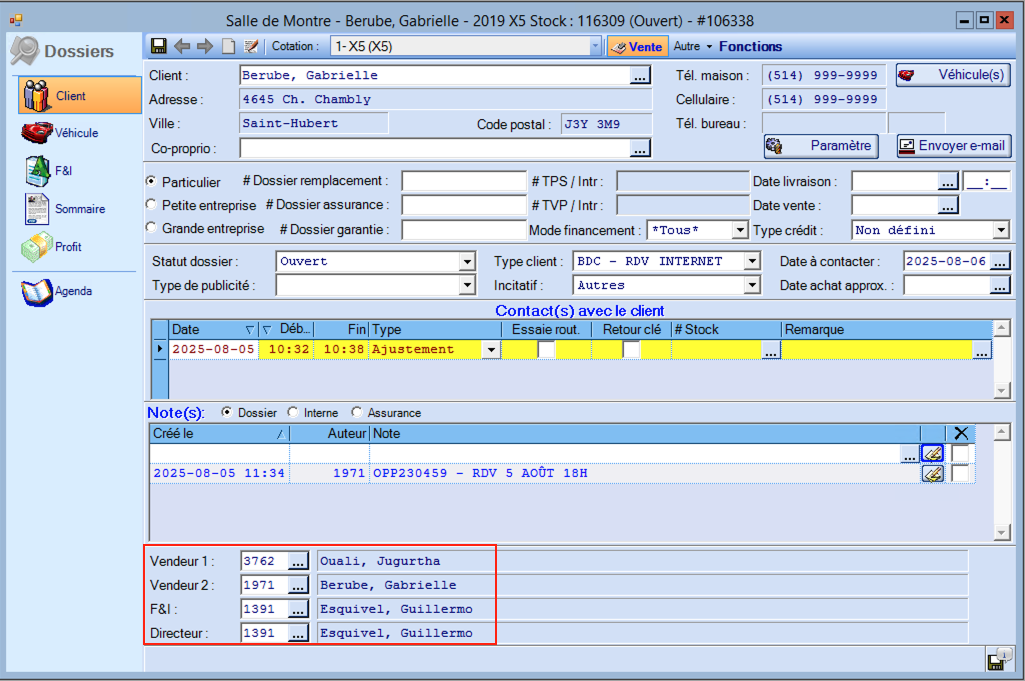Open the Type crédit dropdown

(1001, 230)
